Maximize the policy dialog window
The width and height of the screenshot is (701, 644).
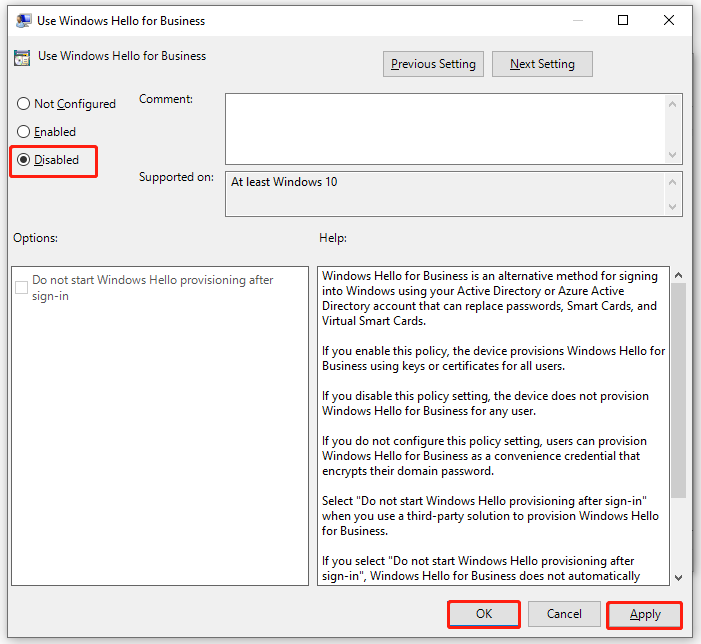(x=623, y=20)
